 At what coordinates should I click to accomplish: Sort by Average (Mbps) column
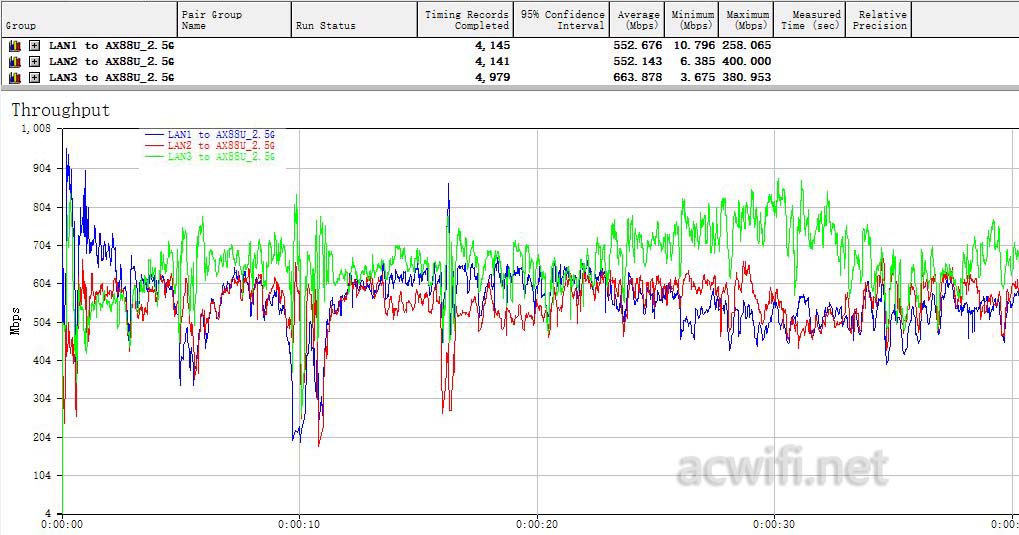coord(637,20)
